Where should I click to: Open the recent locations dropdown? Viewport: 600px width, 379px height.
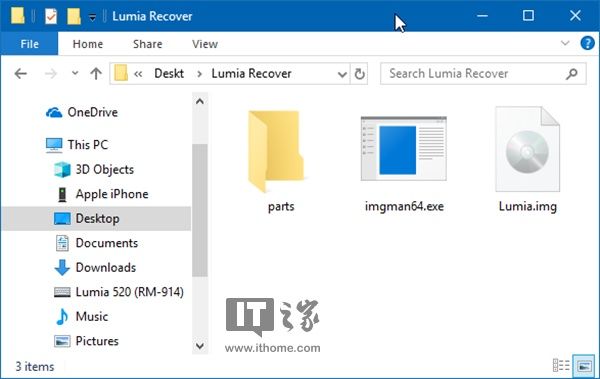coord(75,73)
